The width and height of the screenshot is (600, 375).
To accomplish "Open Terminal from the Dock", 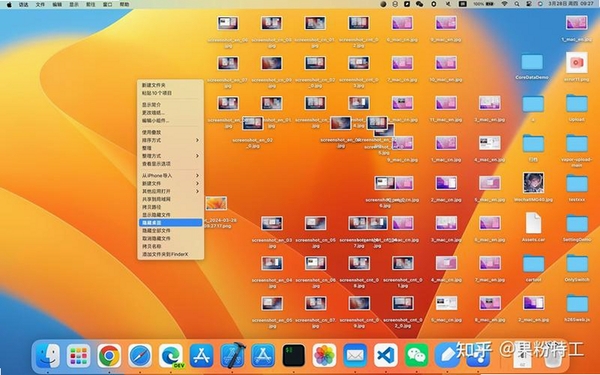I will [294, 356].
